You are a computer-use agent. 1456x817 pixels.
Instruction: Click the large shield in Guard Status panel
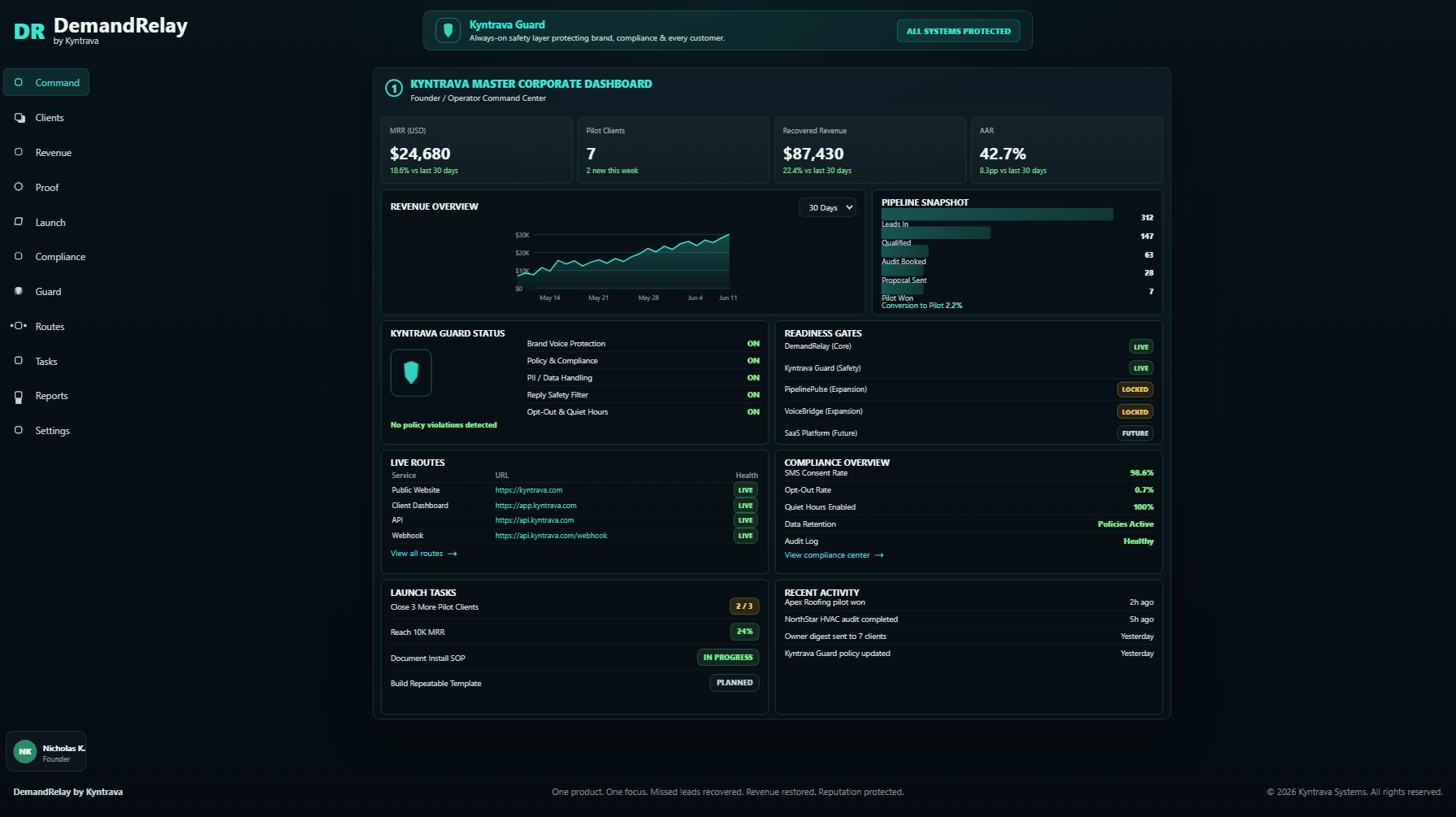411,372
